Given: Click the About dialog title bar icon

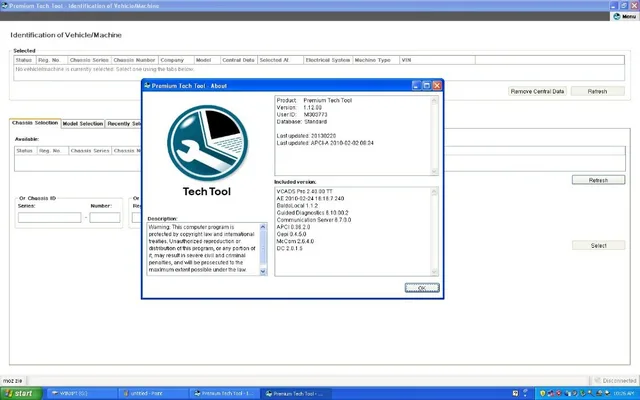Looking at the screenshot, I should tap(147, 85).
